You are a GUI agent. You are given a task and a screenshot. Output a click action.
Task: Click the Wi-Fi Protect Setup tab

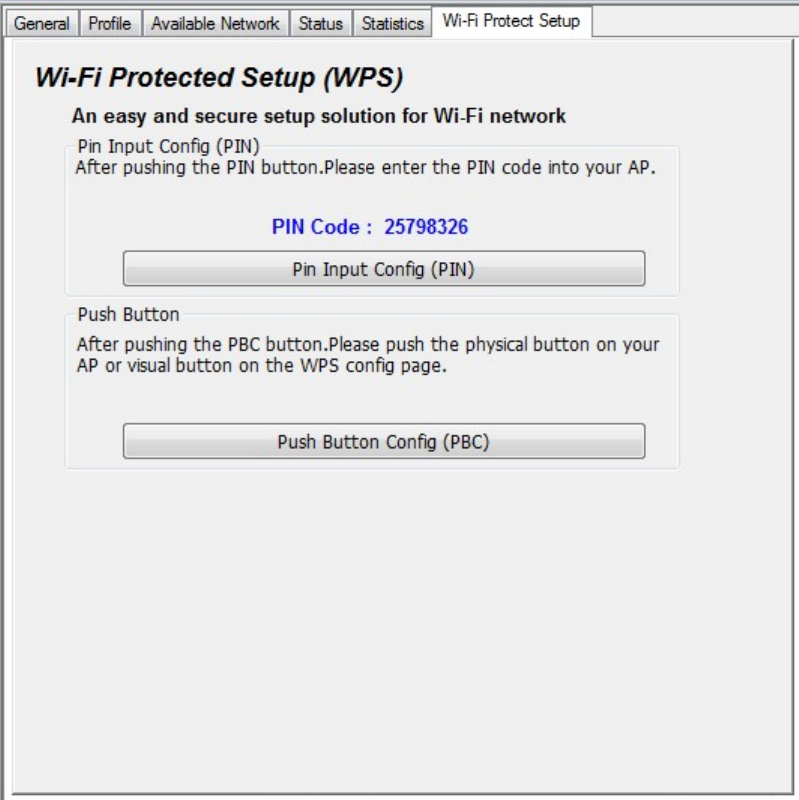click(x=511, y=20)
